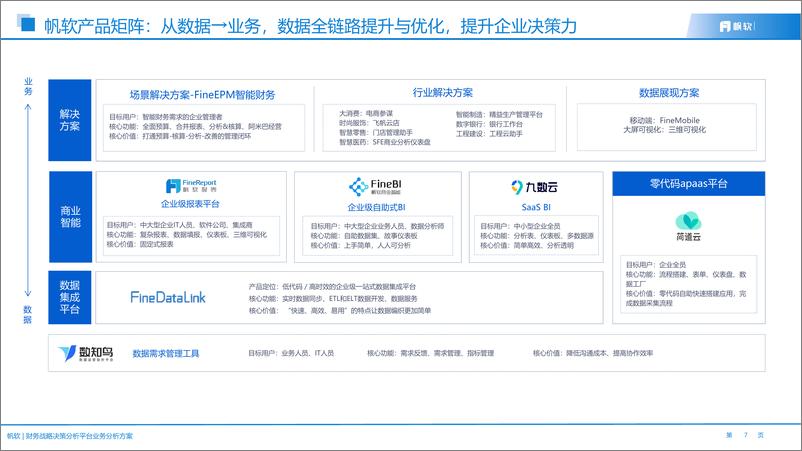Click the 企业级报表平台 label

tap(190, 204)
